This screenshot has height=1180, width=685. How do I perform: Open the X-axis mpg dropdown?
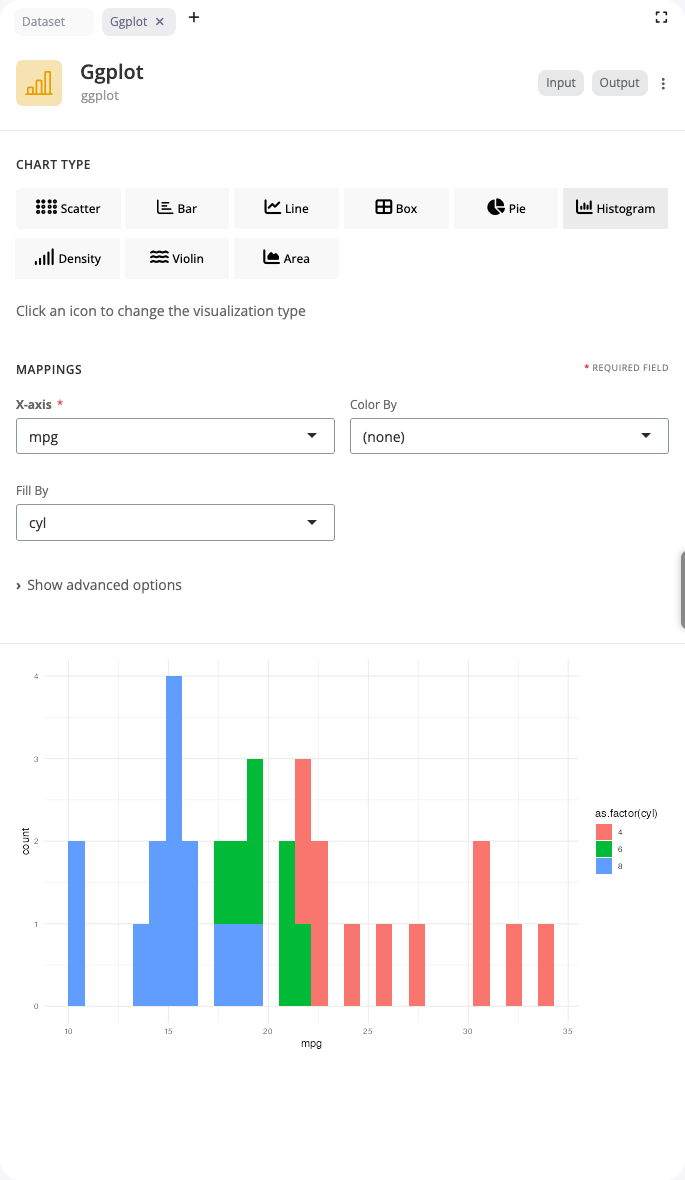[175, 436]
